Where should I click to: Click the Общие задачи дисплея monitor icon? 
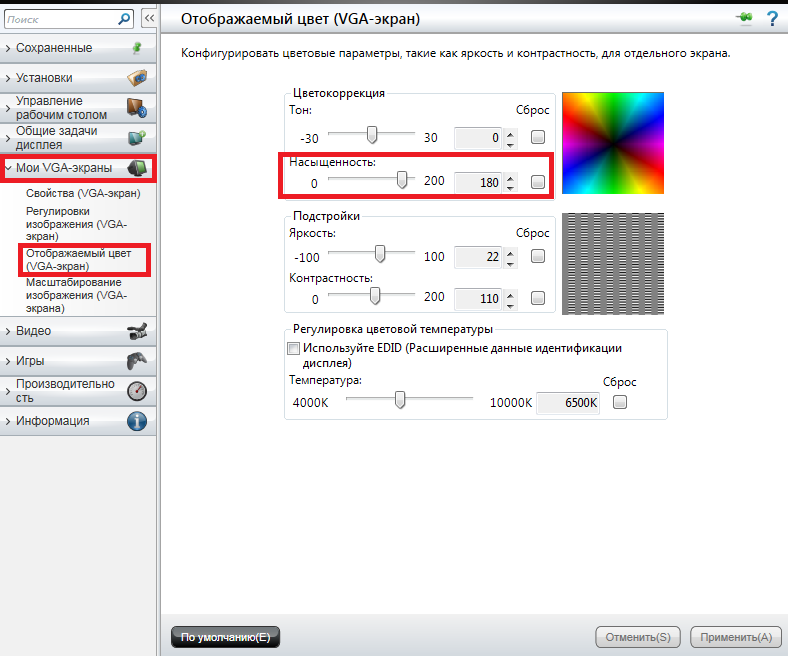[137, 138]
